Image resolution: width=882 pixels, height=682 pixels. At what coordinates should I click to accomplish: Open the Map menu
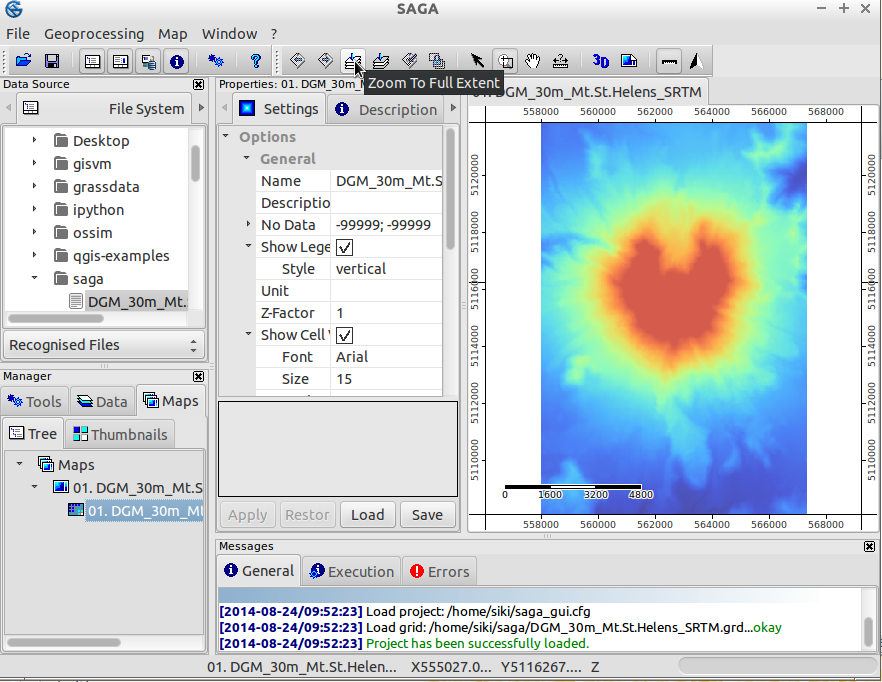[172, 34]
